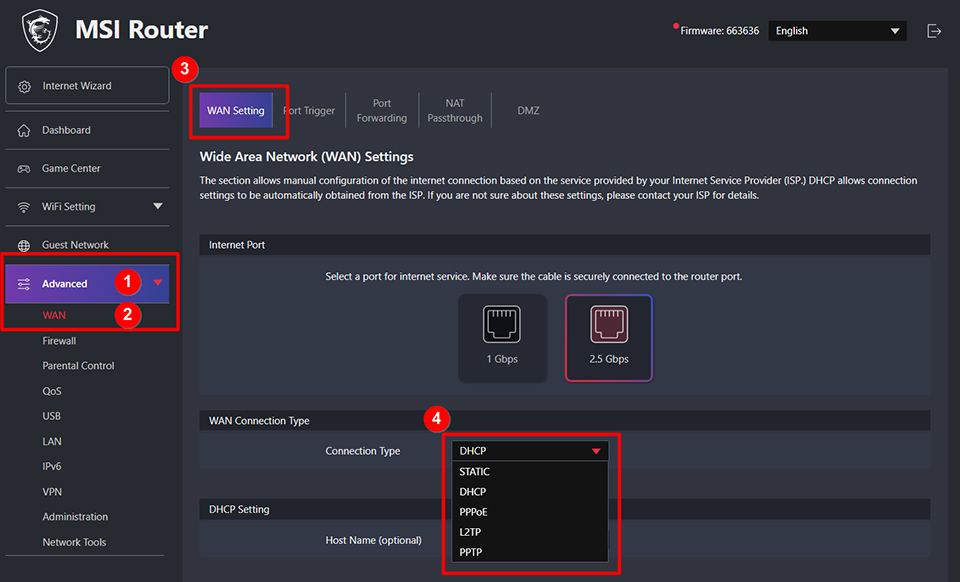Click the Connection Type label
Image resolution: width=960 pixels, height=582 pixels.
[362, 451]
